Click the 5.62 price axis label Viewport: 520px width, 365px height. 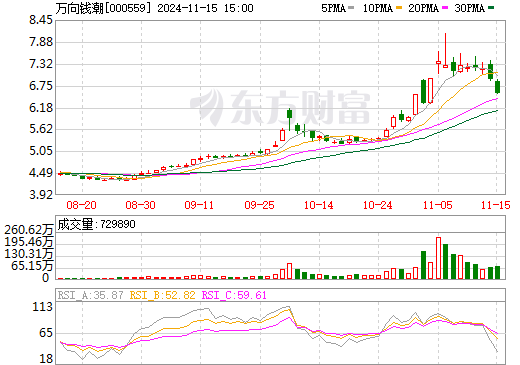tap(41, 129)
